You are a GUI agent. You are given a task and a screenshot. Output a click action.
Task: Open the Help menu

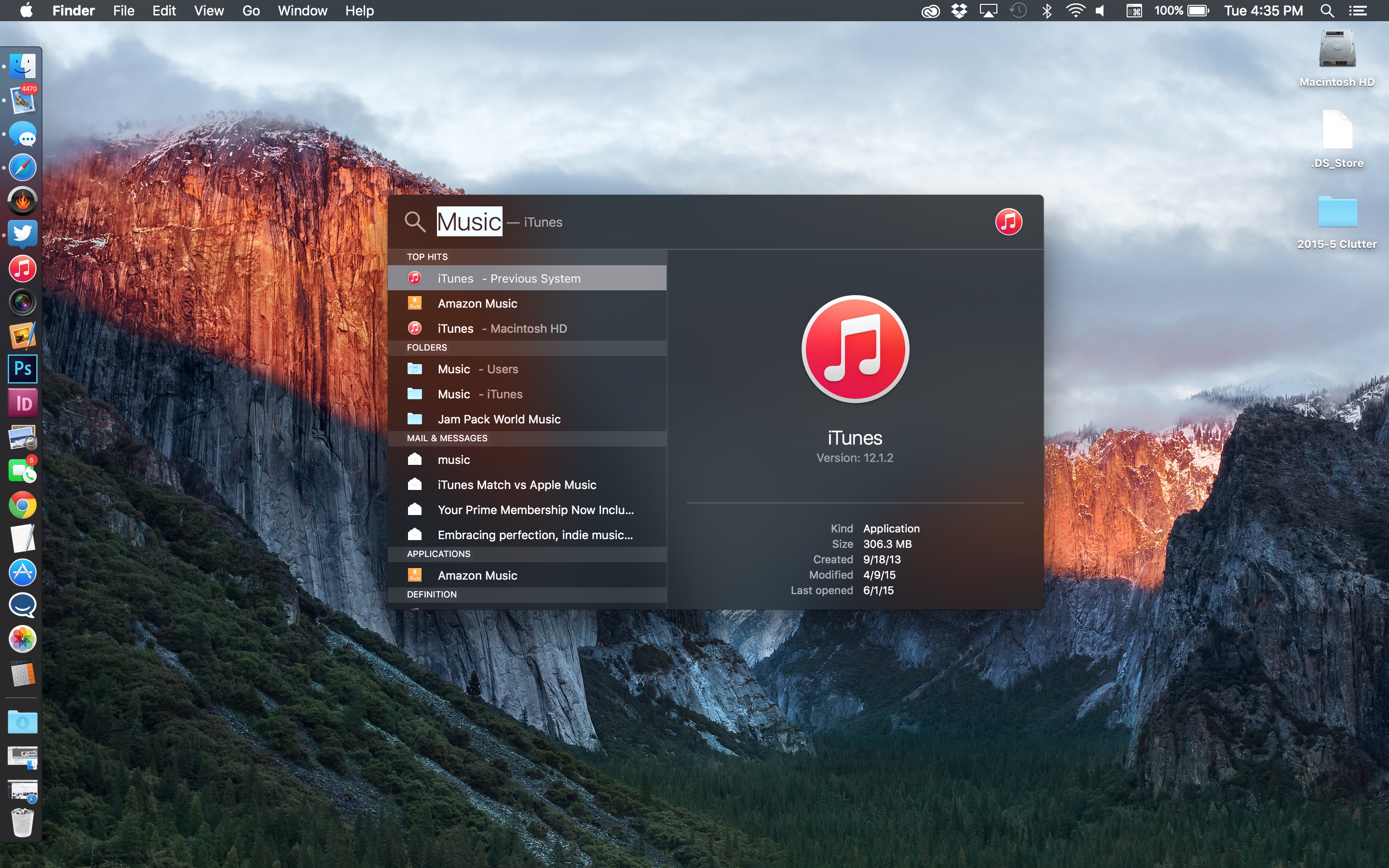[x=359, y=11]
